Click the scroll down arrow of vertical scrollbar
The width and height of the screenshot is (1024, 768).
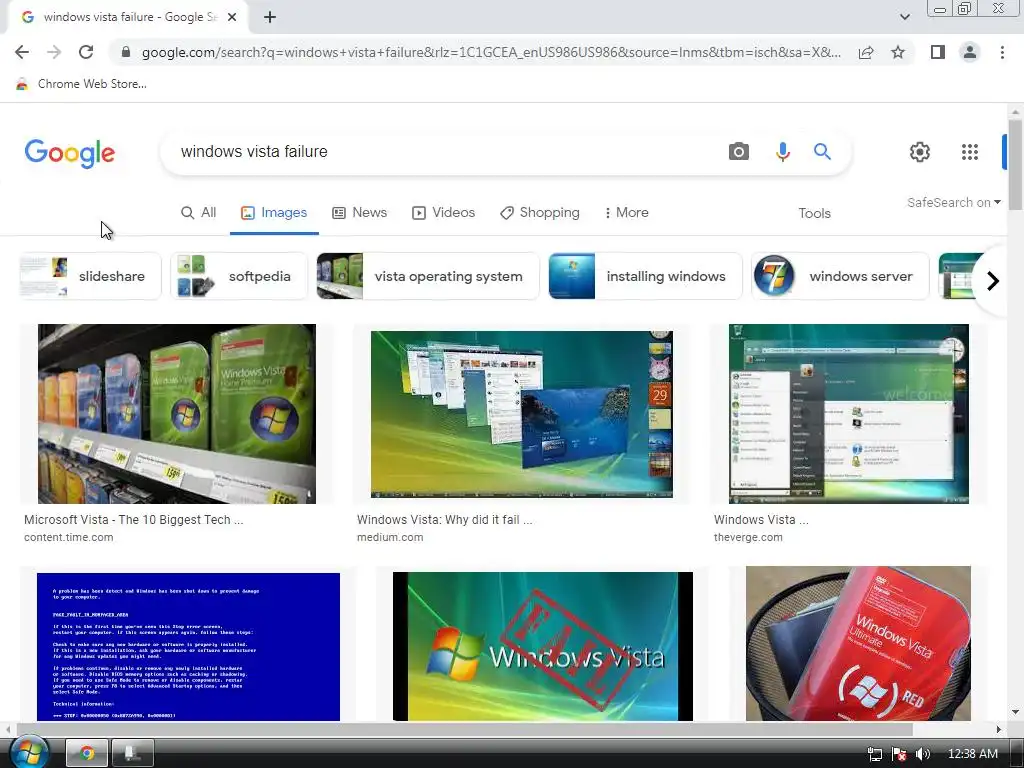(1015, 712)
